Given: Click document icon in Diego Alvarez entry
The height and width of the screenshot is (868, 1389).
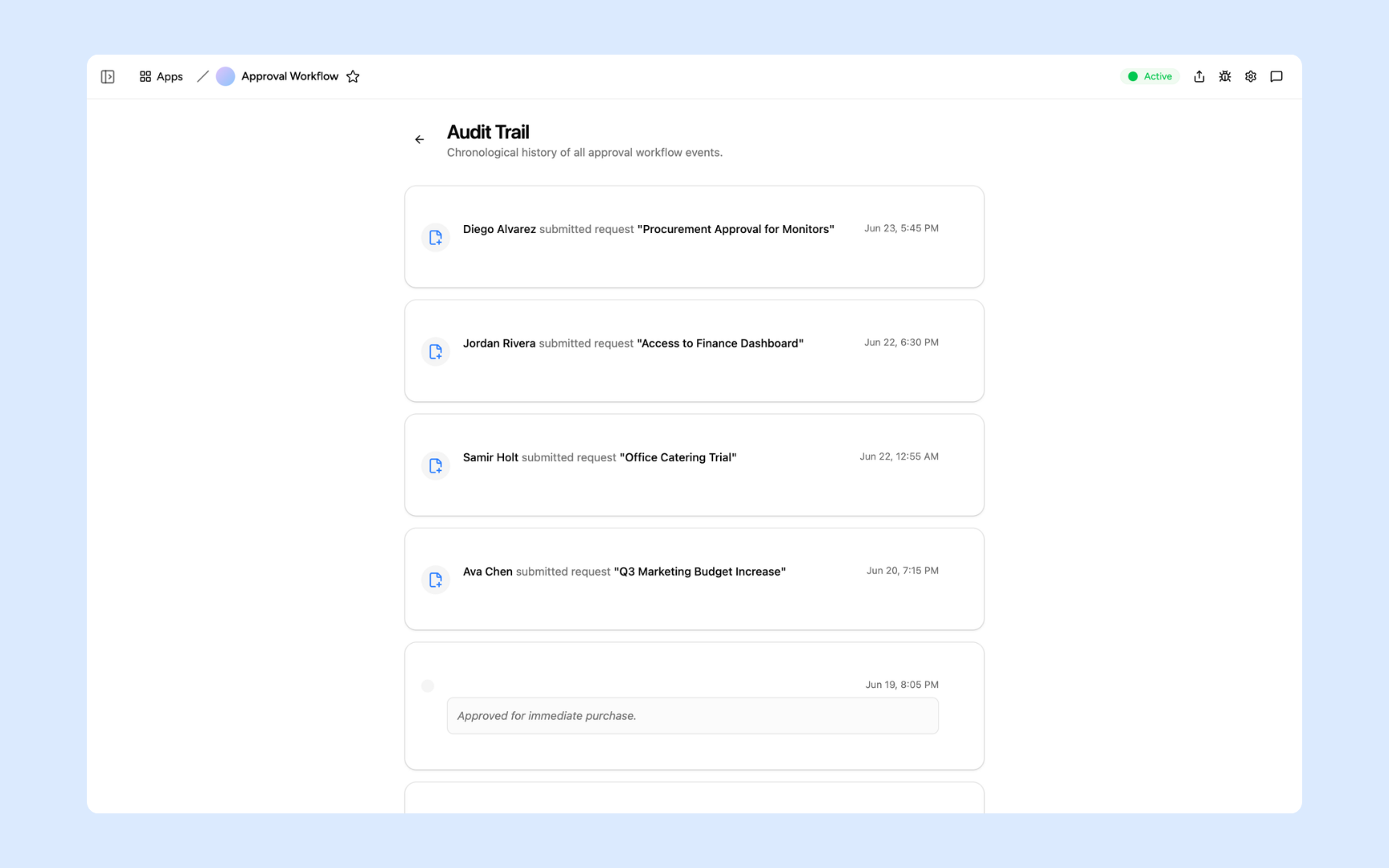Looking at the screenshot, I should (436, 238).
